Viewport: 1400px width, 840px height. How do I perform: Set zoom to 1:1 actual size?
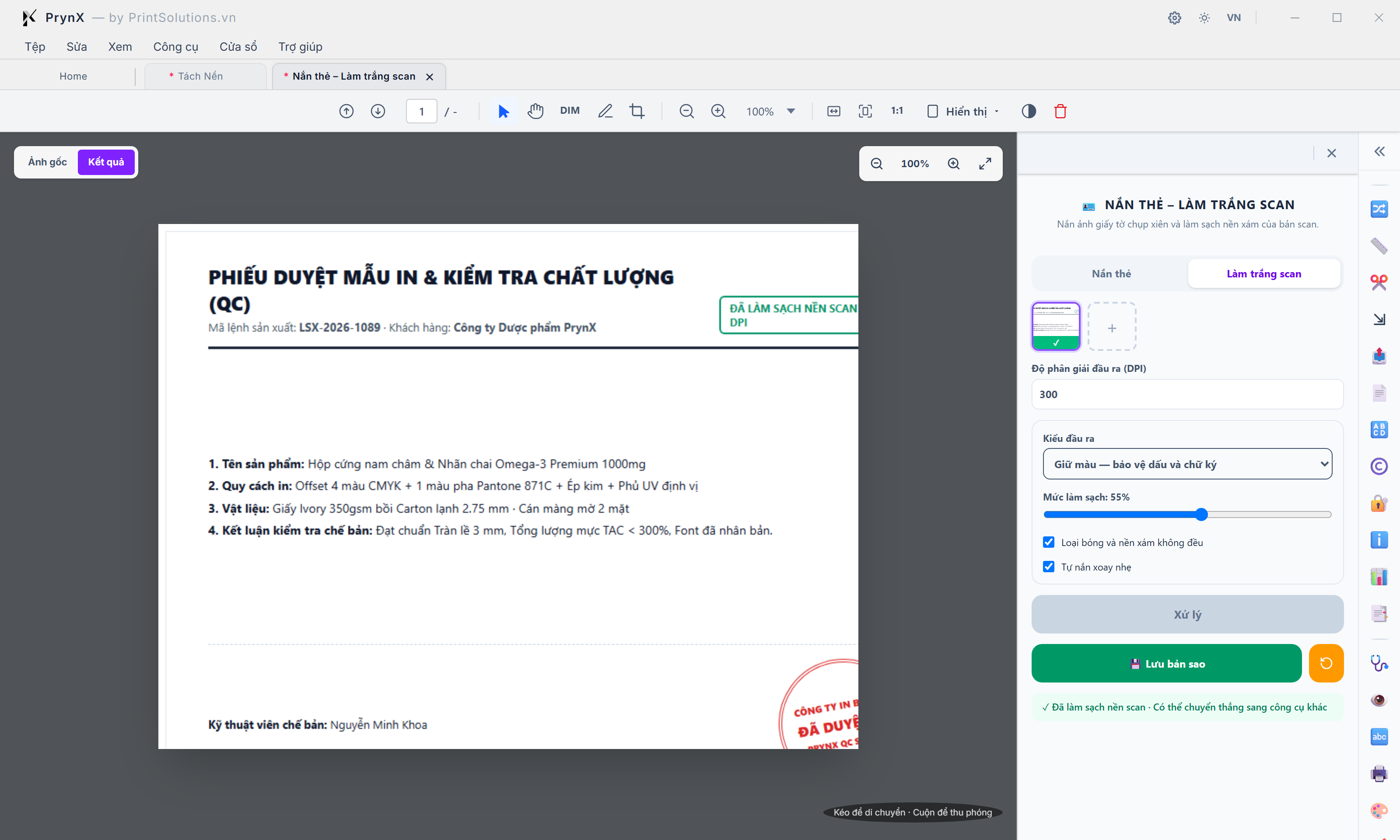897,111
